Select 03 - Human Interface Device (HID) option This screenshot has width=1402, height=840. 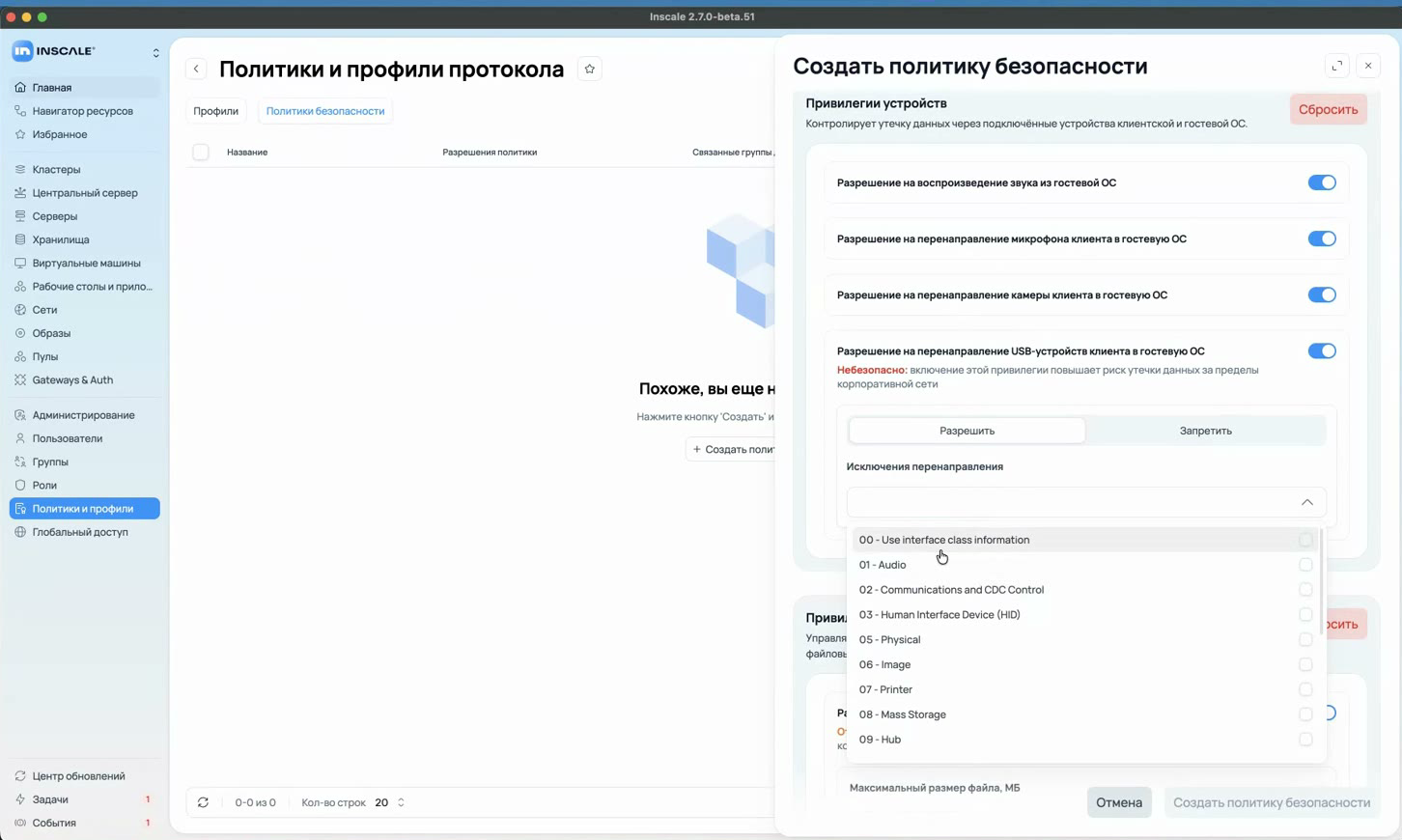click(1085, 615)
